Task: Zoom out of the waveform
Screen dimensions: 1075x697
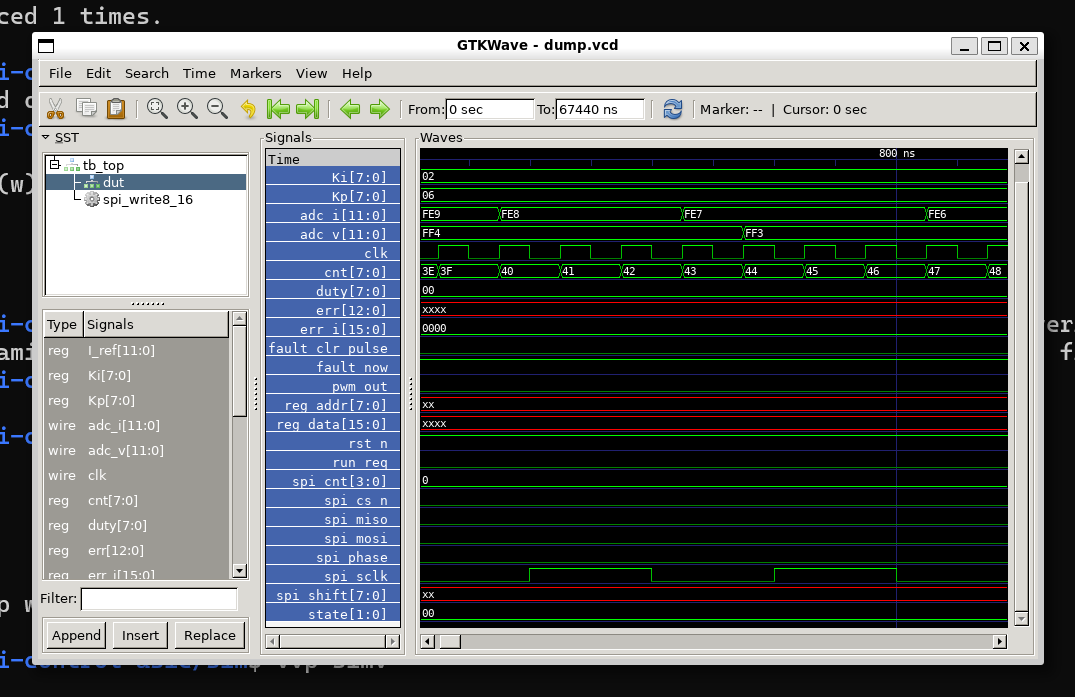Action: (x=217, y=109)
